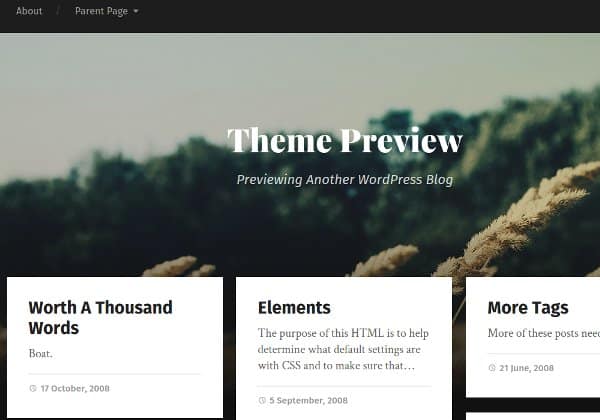Click the 21 June, 2008 date link

click(x=527, y=368)
